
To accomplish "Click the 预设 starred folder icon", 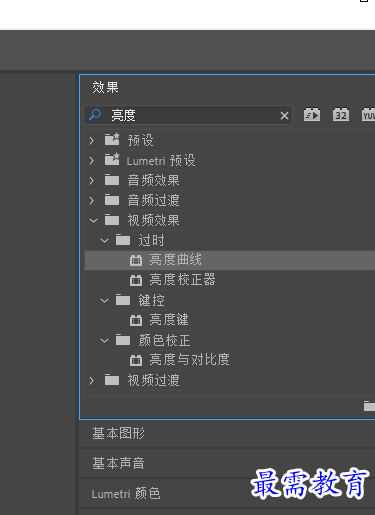I will point(112,139).
